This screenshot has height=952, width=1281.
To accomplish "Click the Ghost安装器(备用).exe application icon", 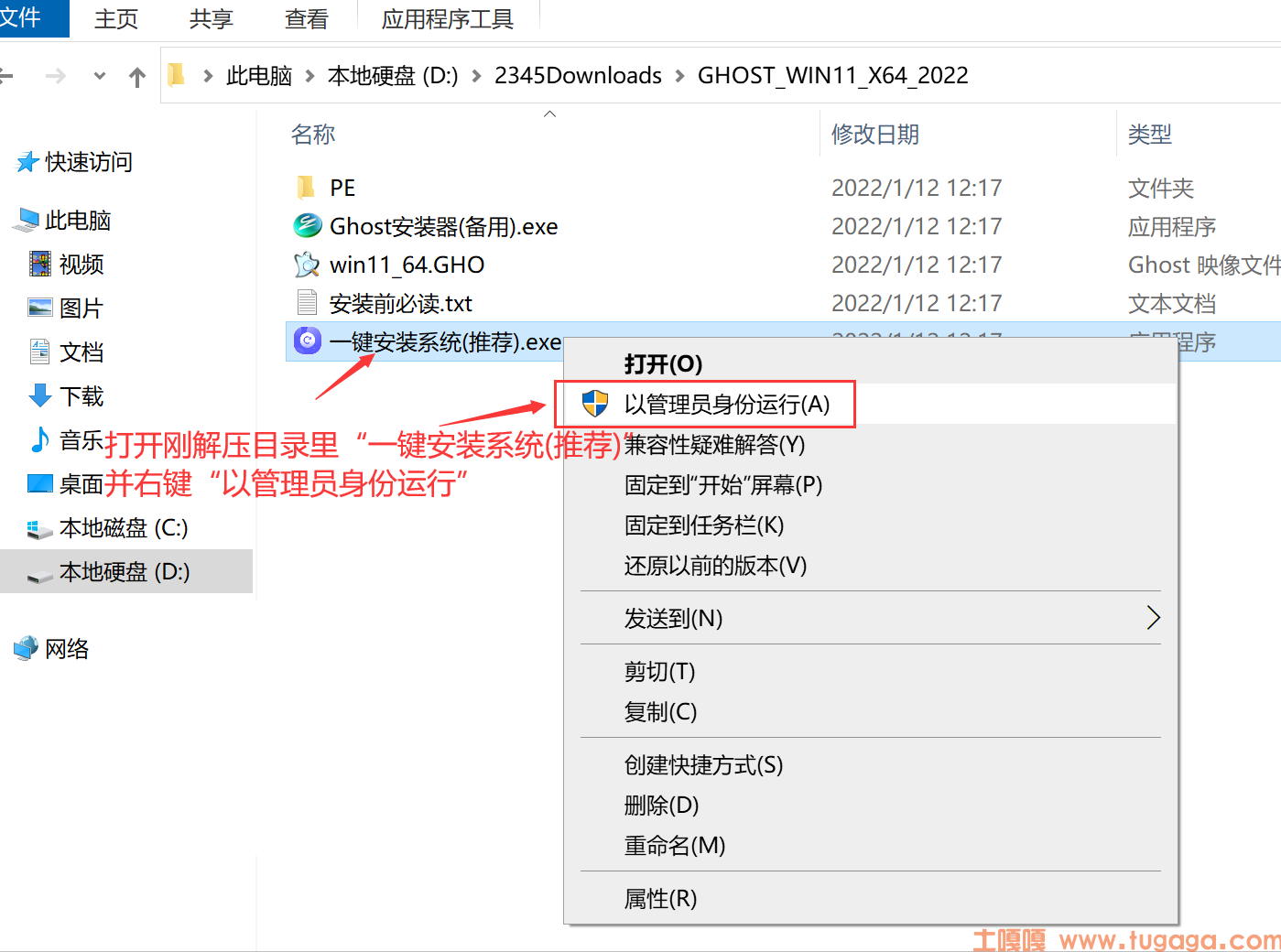I will [307, 225].
